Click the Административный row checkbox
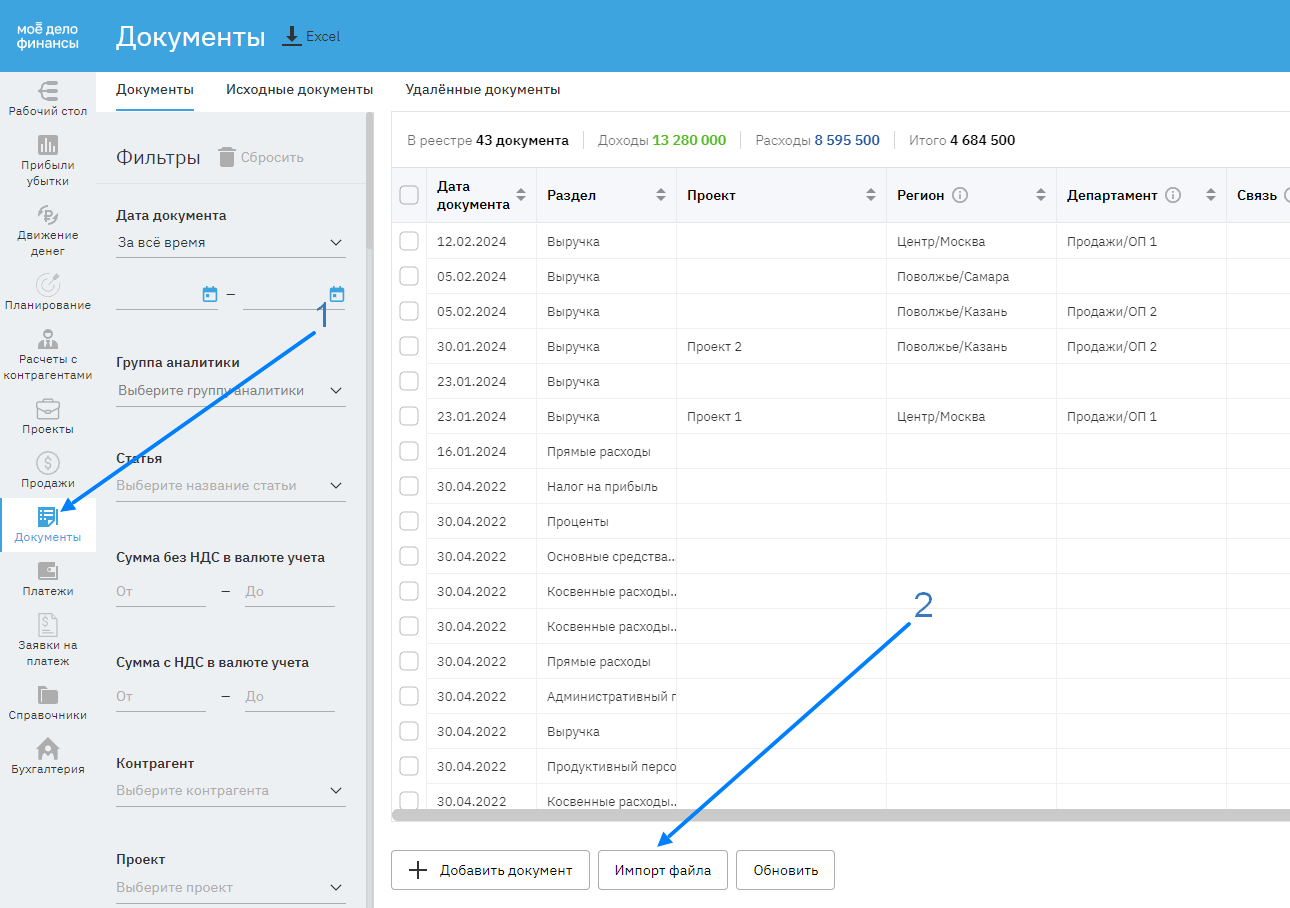The height and width of the screenshot is (908, 1290). coord(409,696)
